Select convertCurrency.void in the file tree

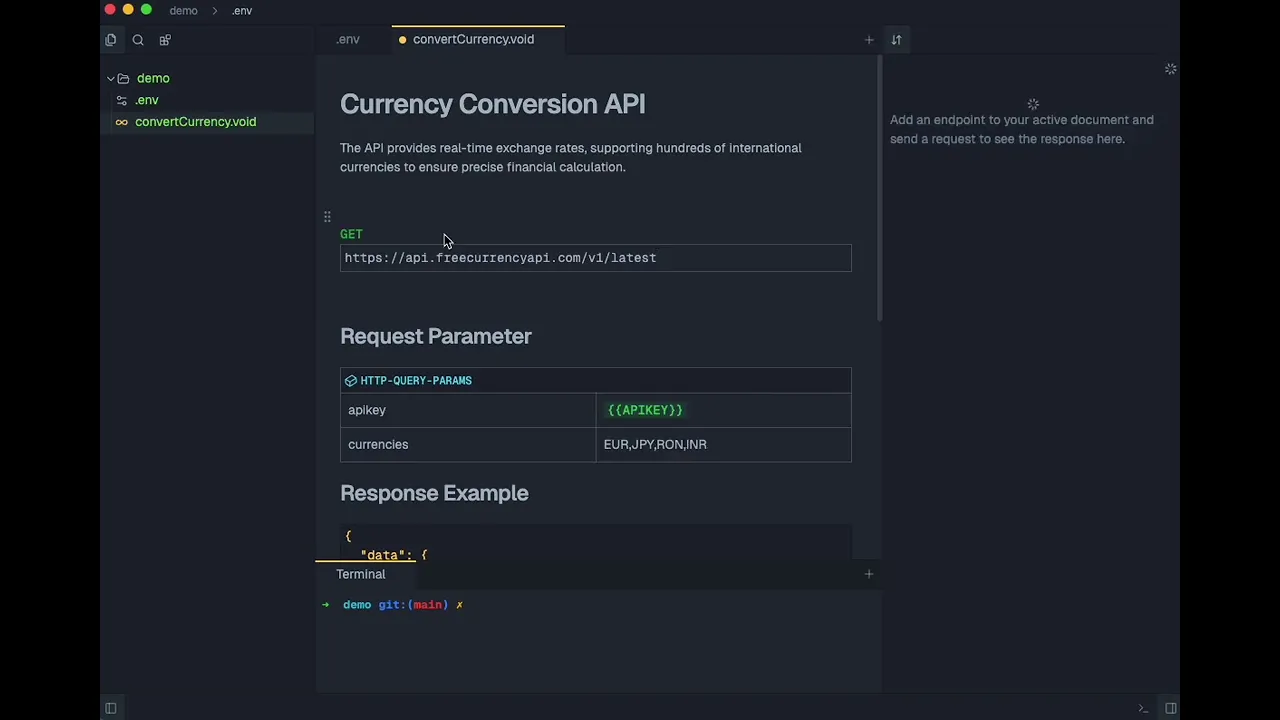pyautogui.click(x=195, y=122)
